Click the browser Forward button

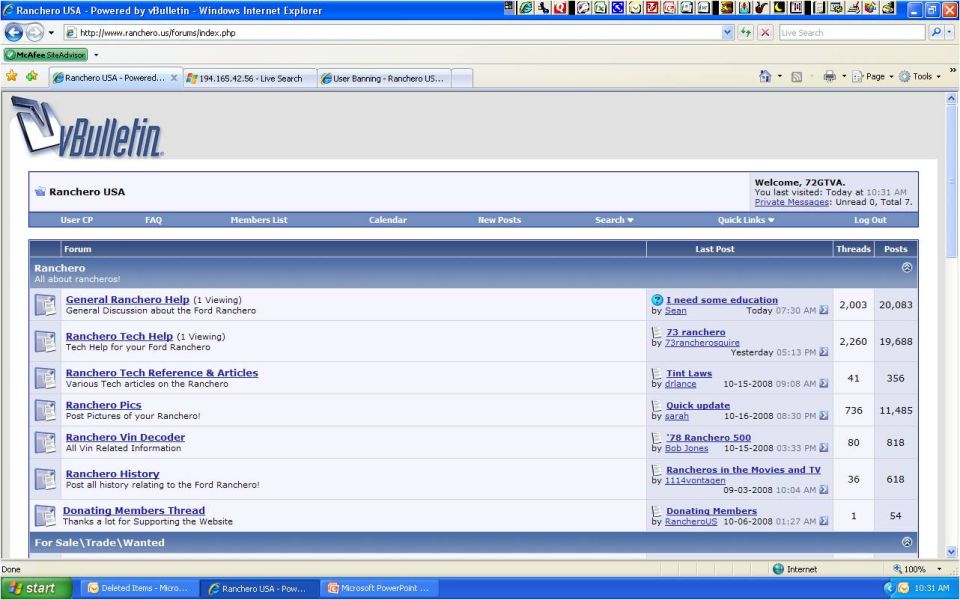pyautogui.click(x=35, y=32)
